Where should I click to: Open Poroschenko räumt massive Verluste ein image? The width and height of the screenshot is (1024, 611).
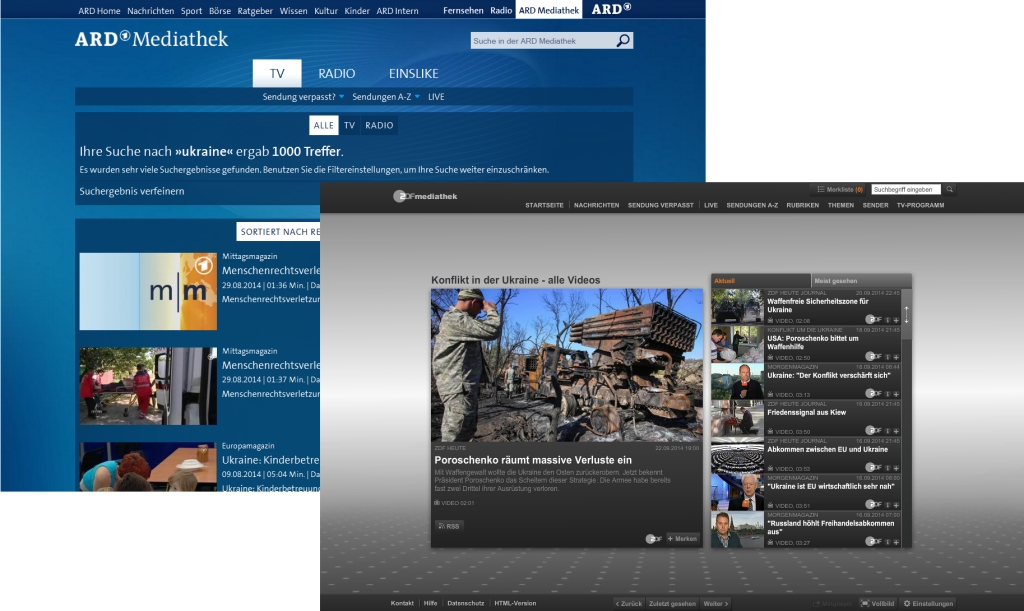click(x=567, y=366)
